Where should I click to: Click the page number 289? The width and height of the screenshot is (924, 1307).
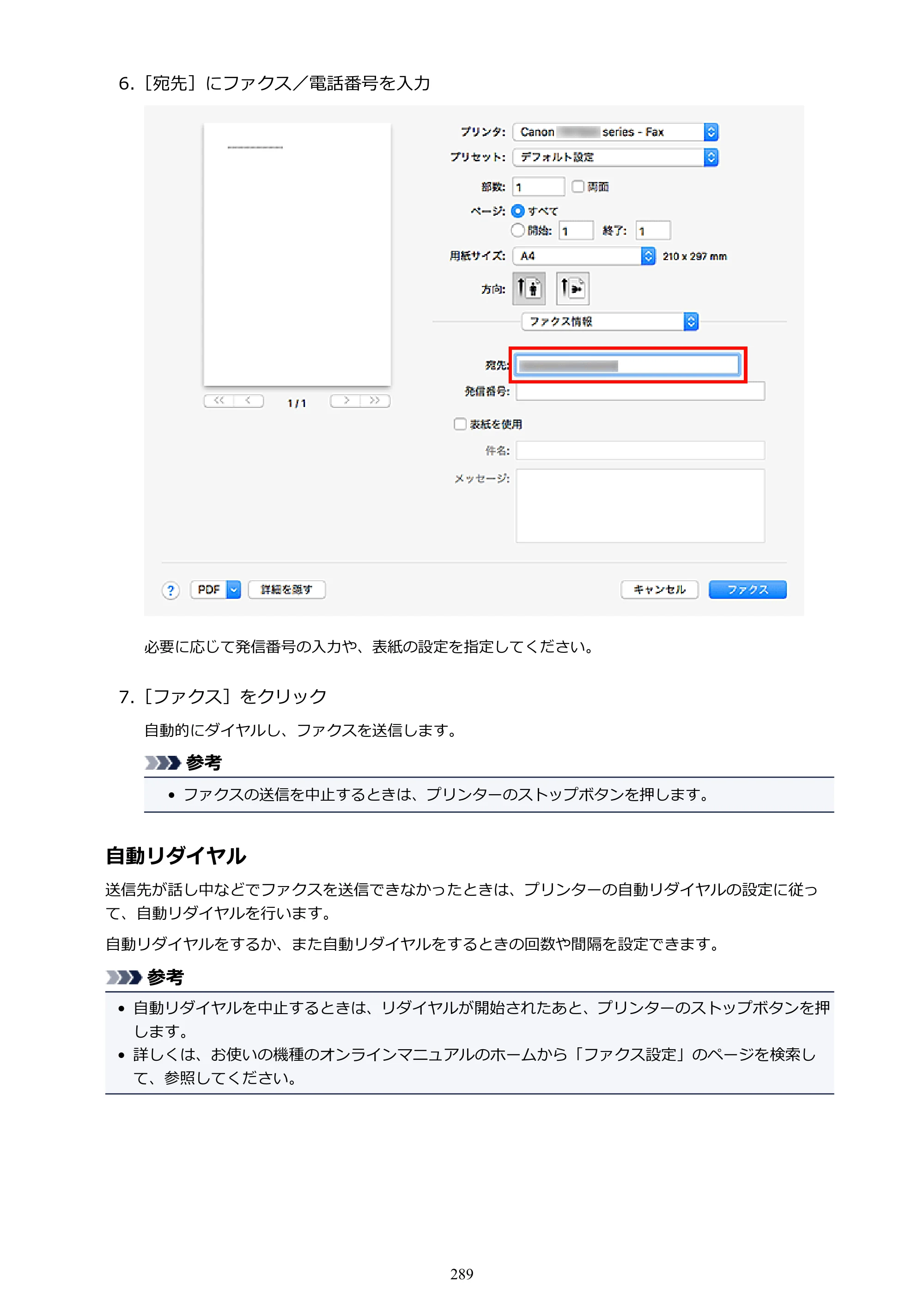click(462, 1274)
